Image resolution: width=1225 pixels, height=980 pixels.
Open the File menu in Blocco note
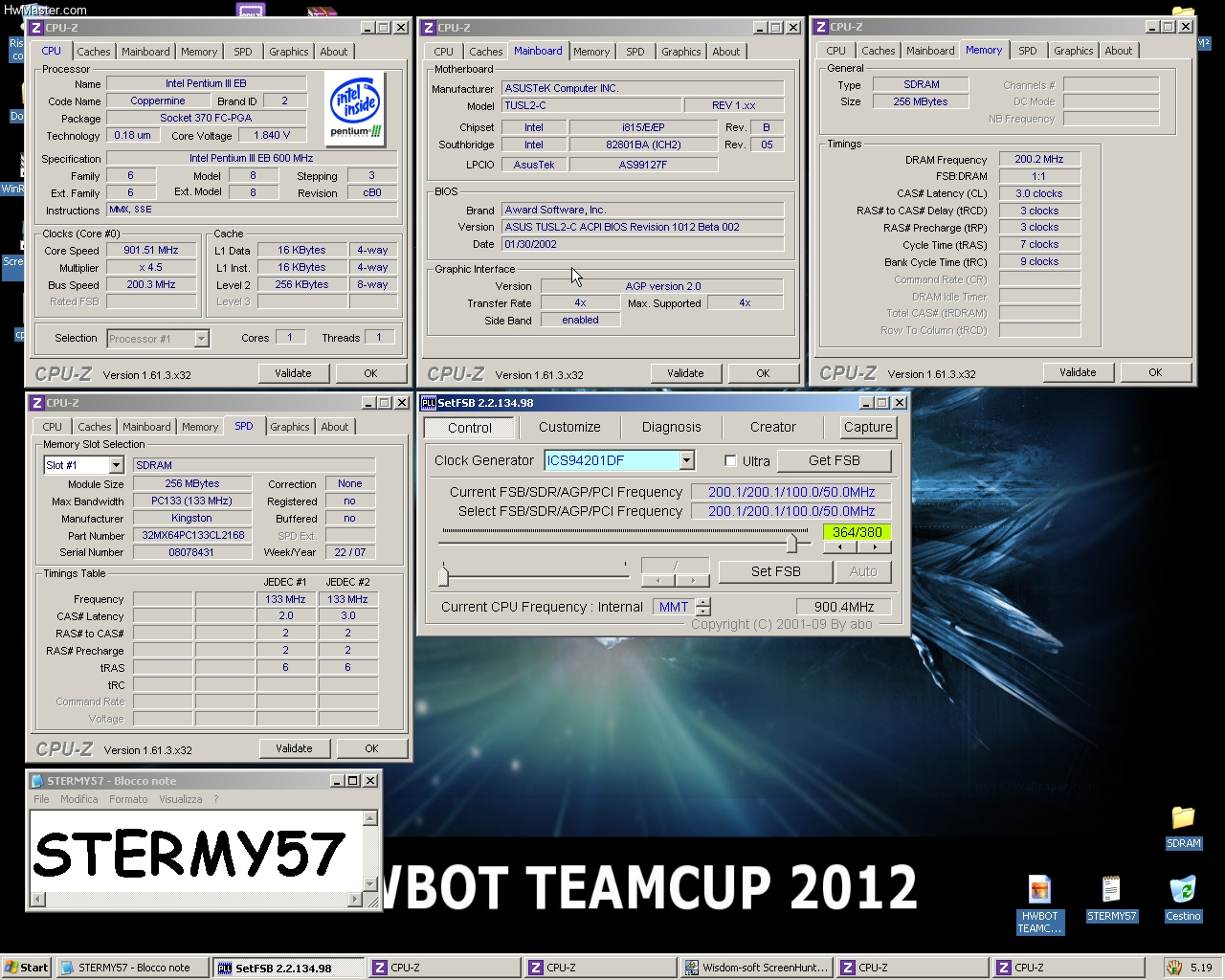pos(41,799)
